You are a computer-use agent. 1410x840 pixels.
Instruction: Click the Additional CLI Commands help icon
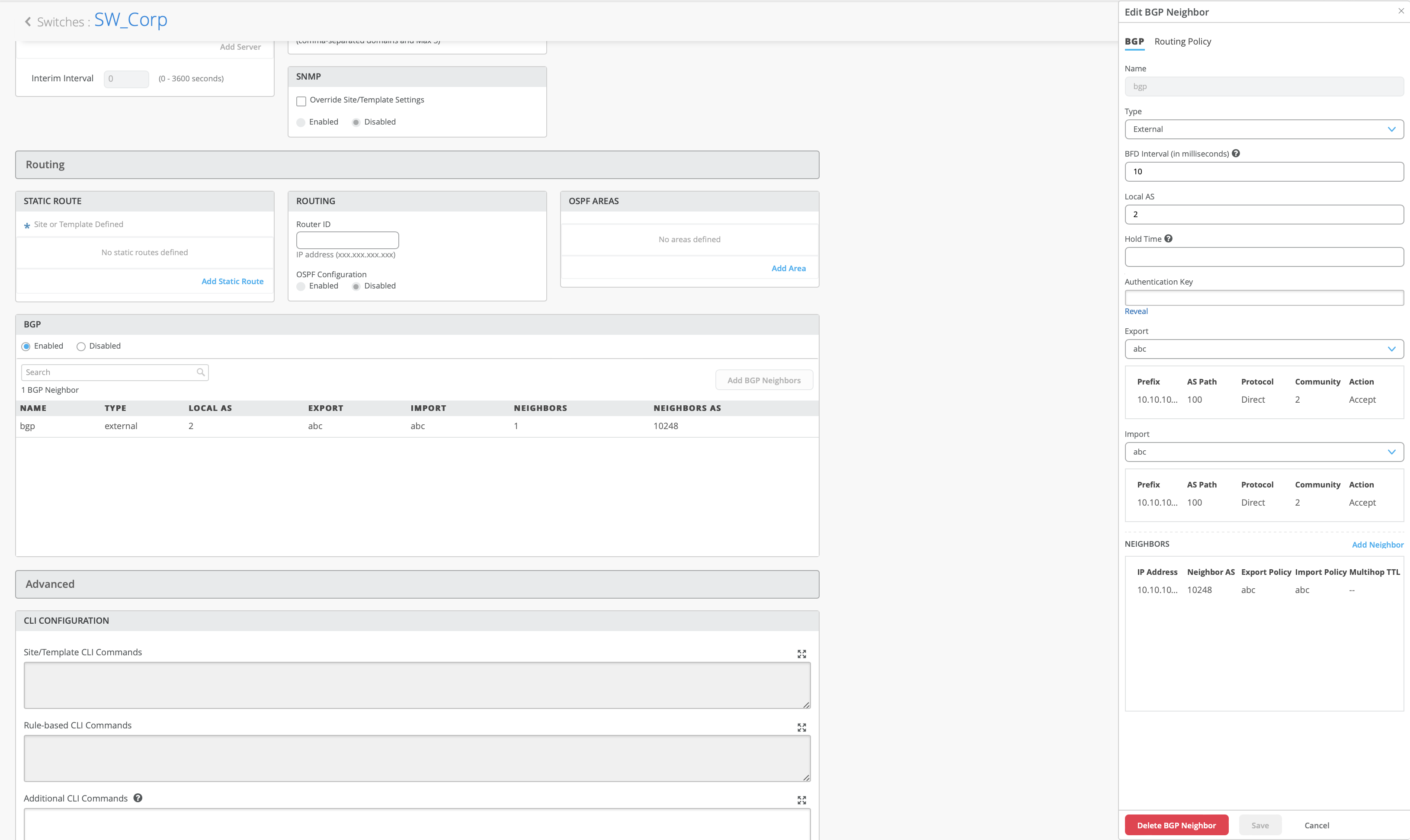pos(138,798)
